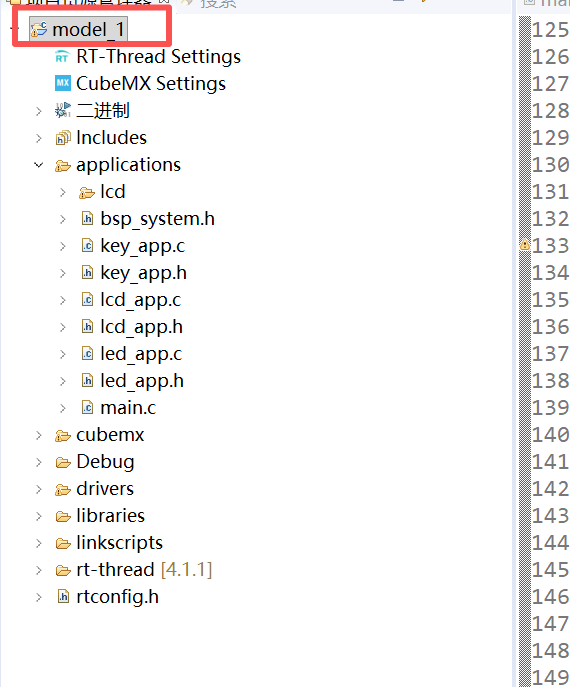Click the lcd folder icon
The height and width of the screenshot is (687, 570).
[87, 193]
